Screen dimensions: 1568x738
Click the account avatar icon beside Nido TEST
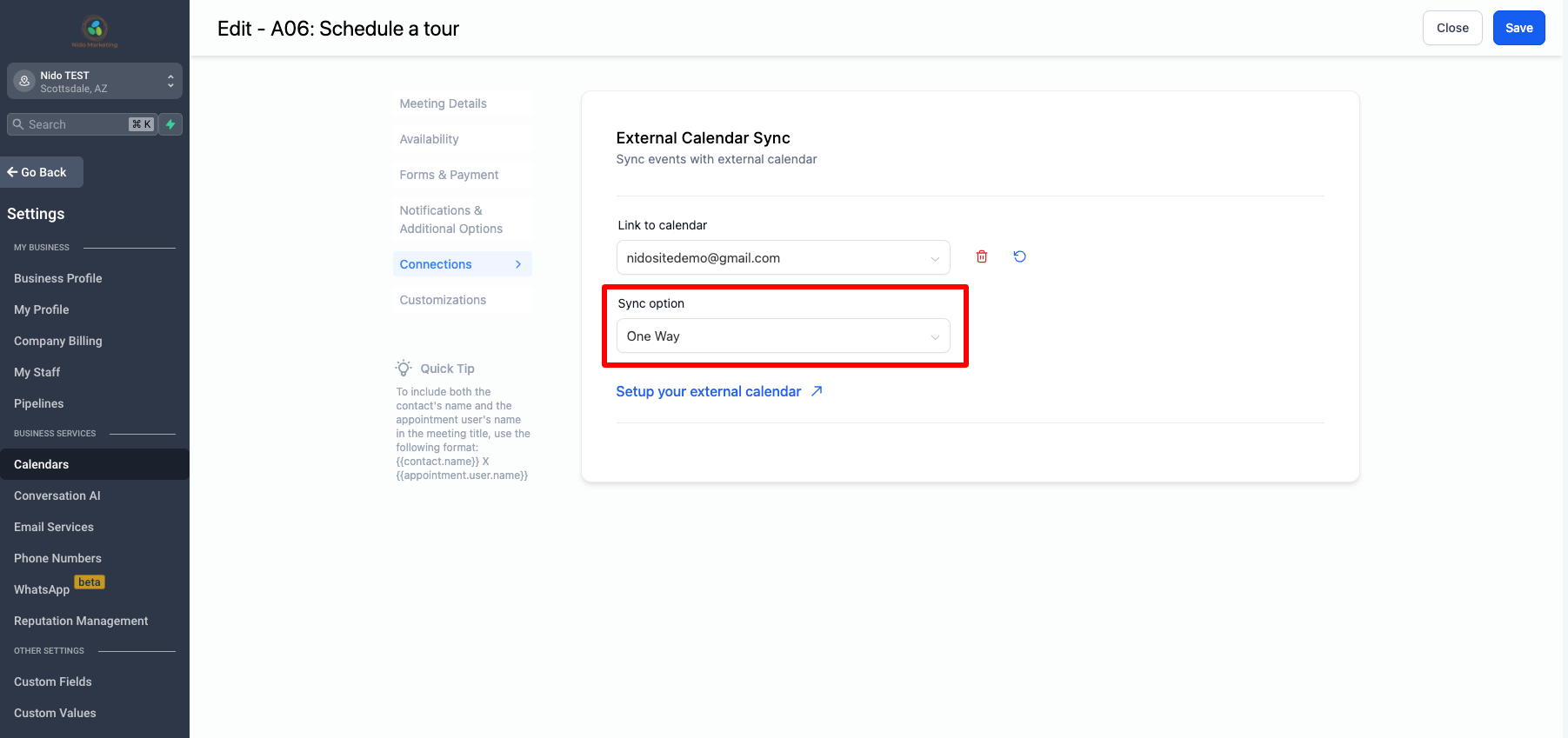coord(24,81)
